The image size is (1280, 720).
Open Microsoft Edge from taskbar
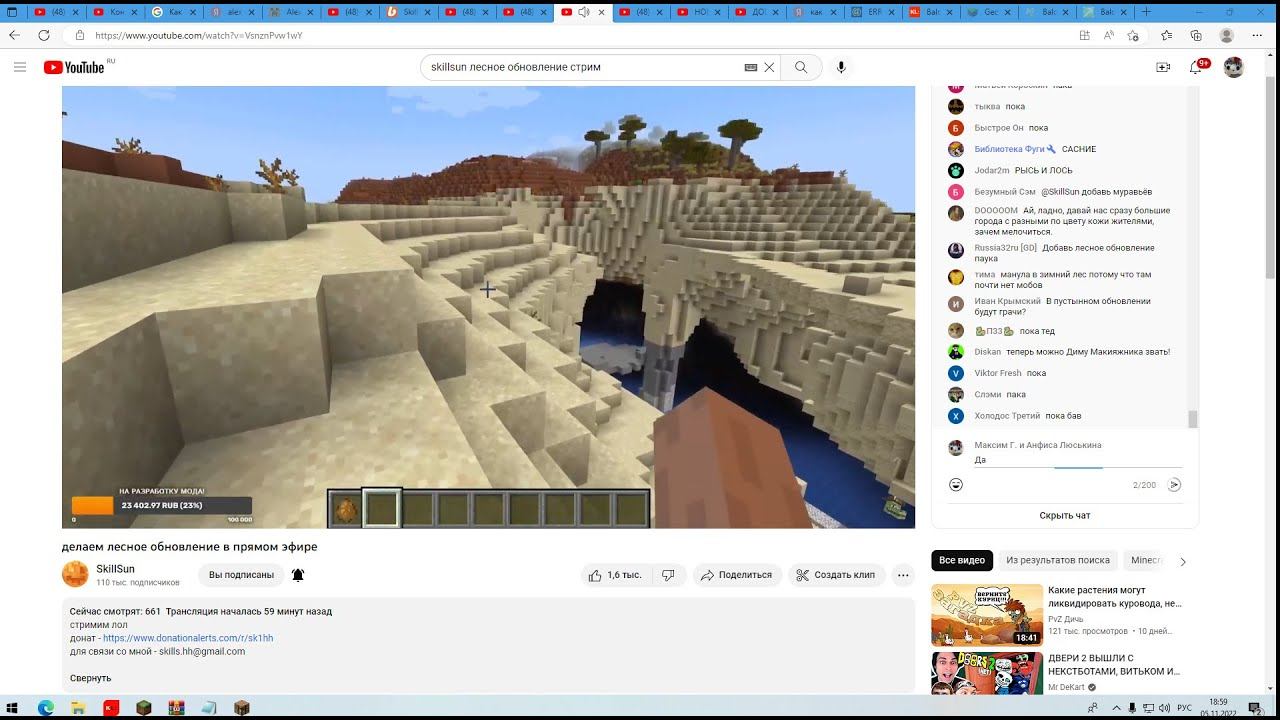point(45,708)
